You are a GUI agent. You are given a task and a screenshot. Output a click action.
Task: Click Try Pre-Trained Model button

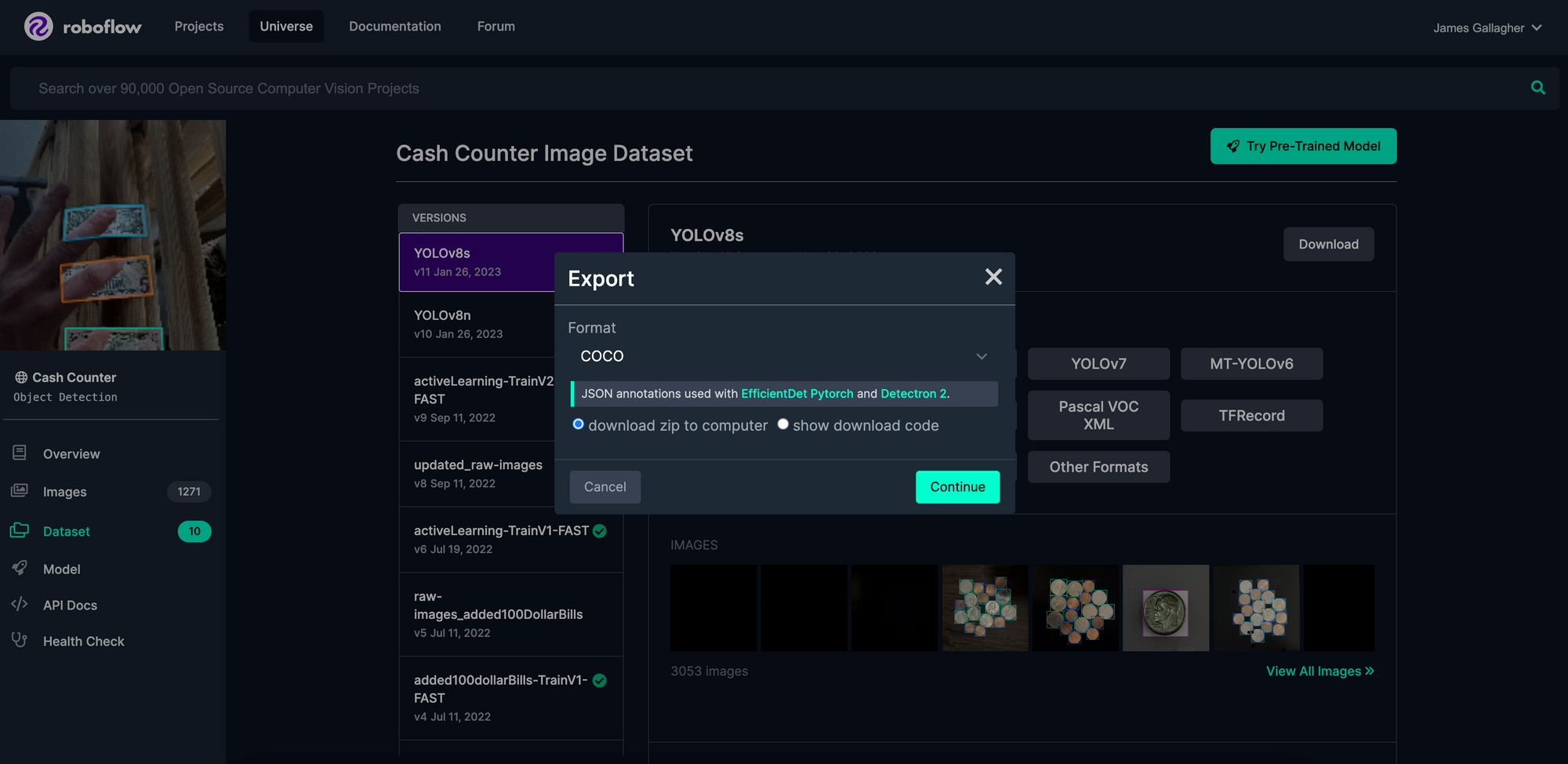coord(1303,146)
